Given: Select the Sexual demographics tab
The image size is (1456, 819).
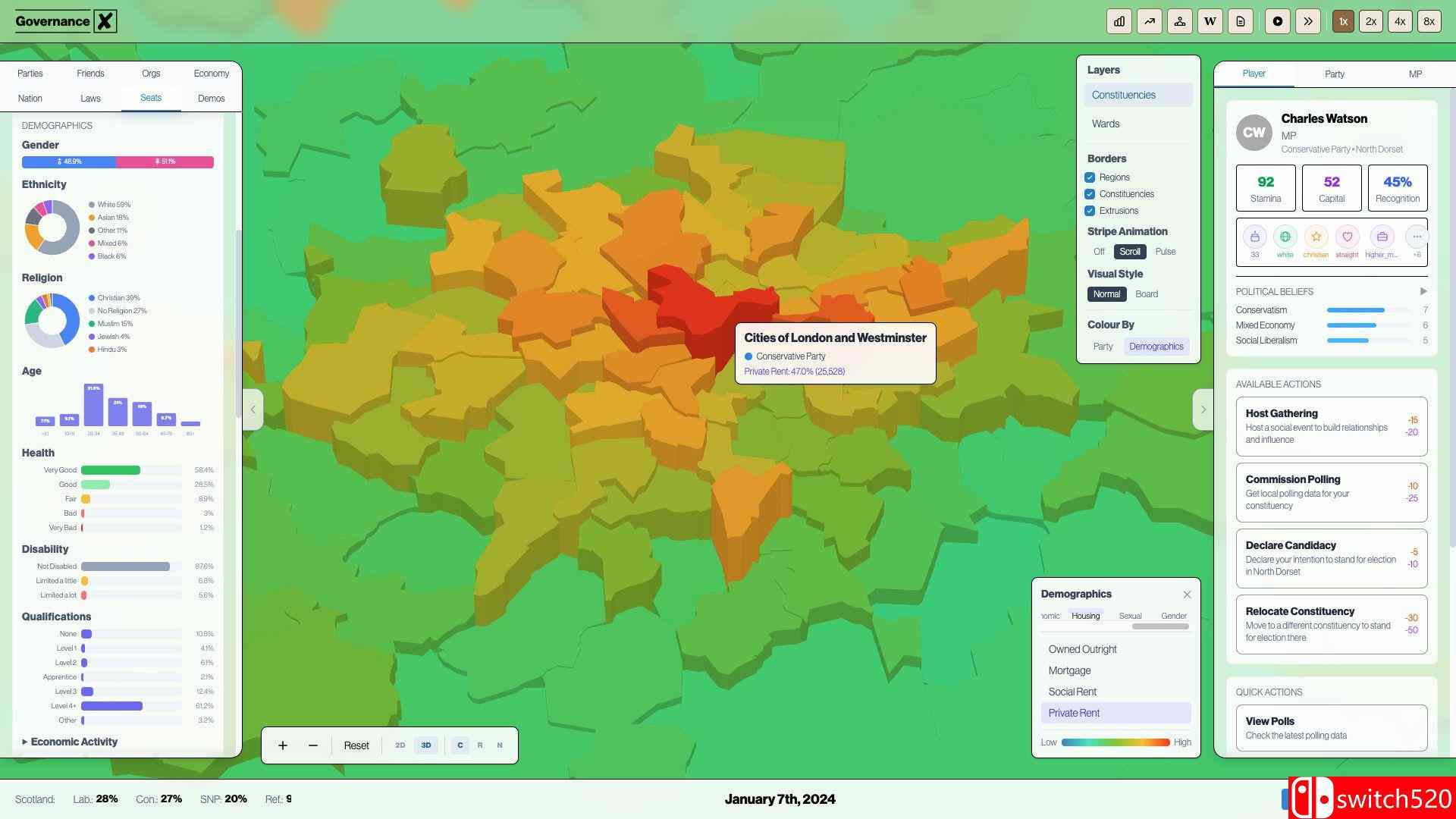Looking at the screenshot, I should click(1130, 616).
